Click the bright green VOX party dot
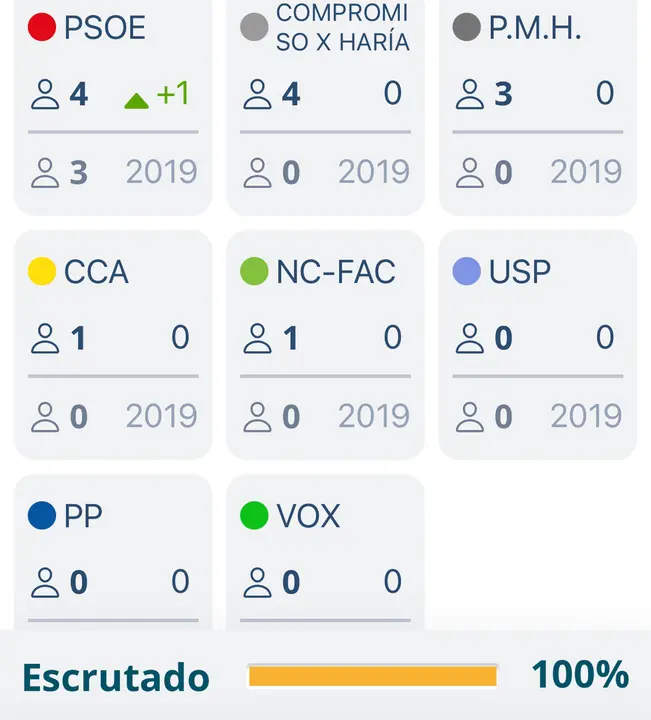The height and width of the screenshot is (720, 651). (254, 515)
